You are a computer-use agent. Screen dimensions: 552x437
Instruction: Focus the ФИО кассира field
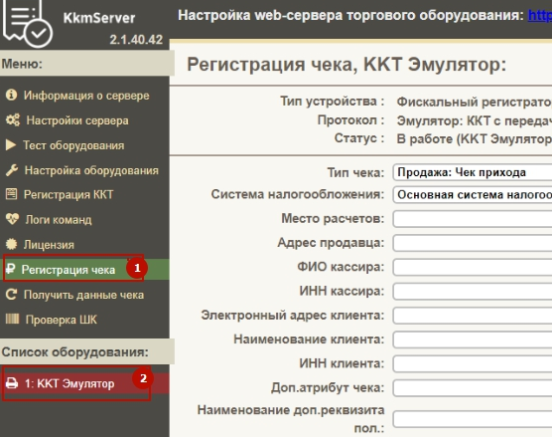(472, 267)
